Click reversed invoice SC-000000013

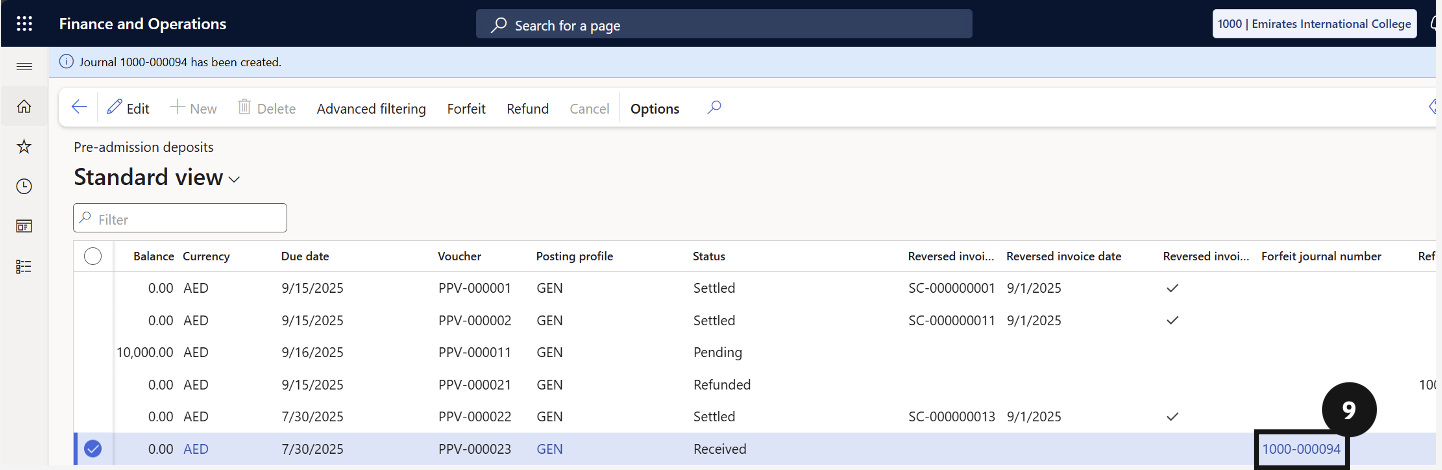pos(952,416)
